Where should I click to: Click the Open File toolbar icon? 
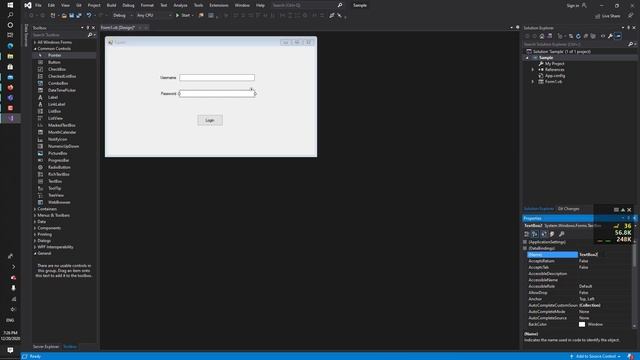point(64,16)
